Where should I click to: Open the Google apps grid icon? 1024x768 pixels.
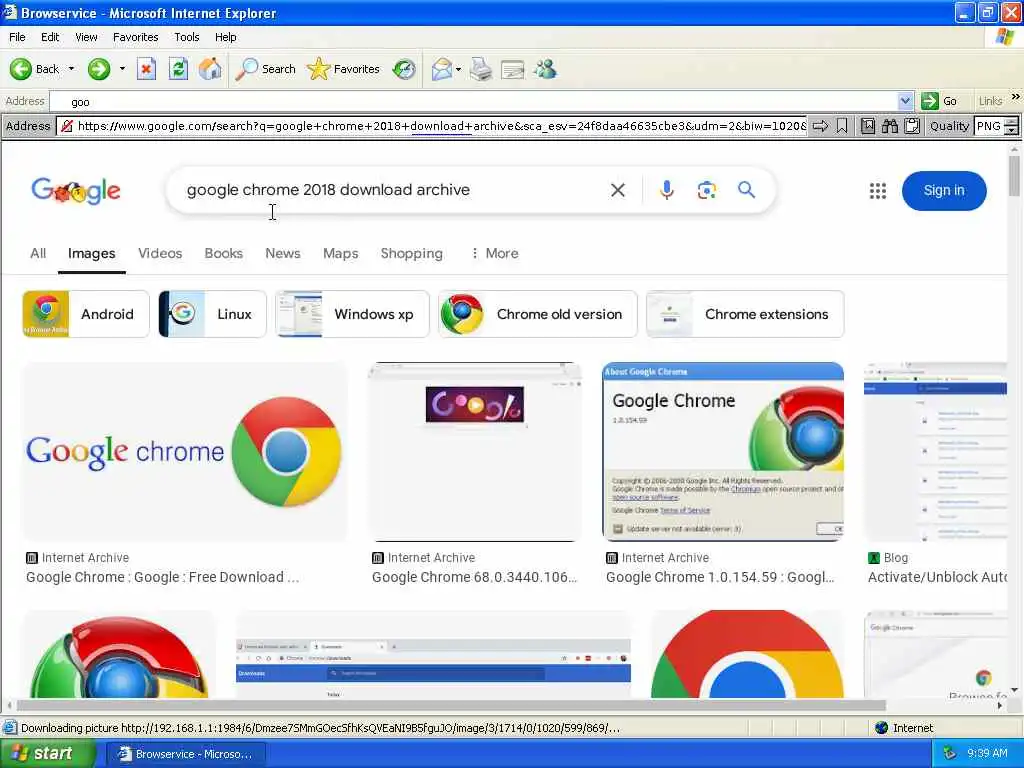(878, 191)
